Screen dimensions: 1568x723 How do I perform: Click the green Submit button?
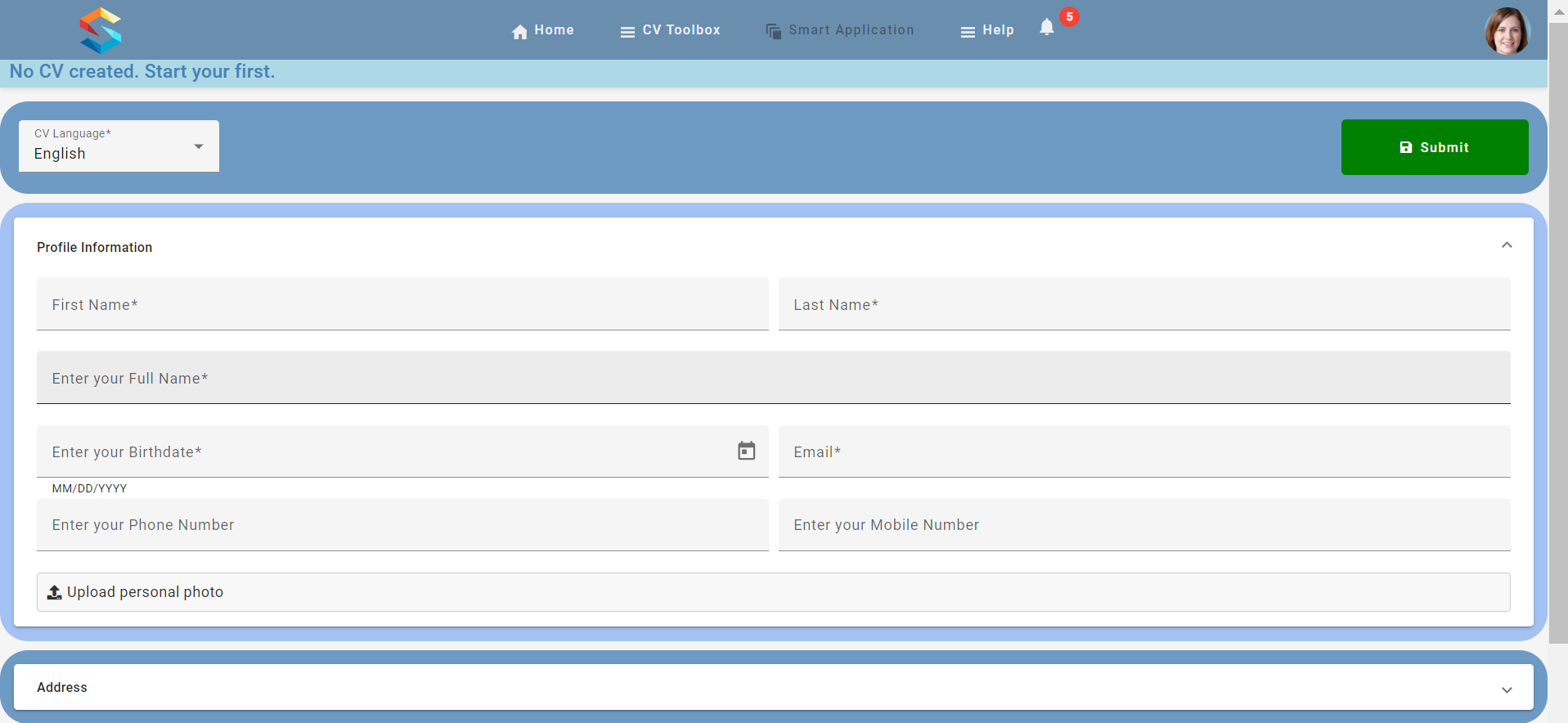click(x=1435, y=147)
